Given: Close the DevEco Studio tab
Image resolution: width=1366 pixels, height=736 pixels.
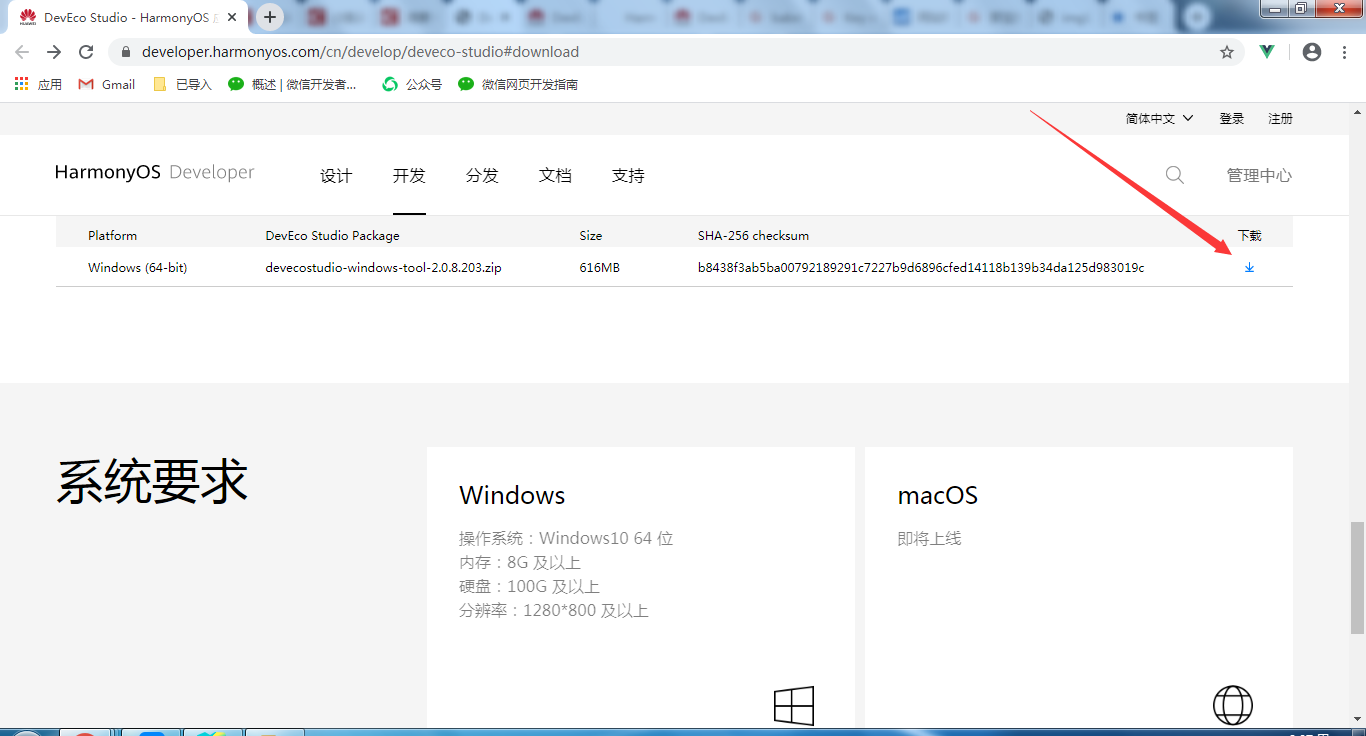Looking at the screenshot, I should point(232,17).
